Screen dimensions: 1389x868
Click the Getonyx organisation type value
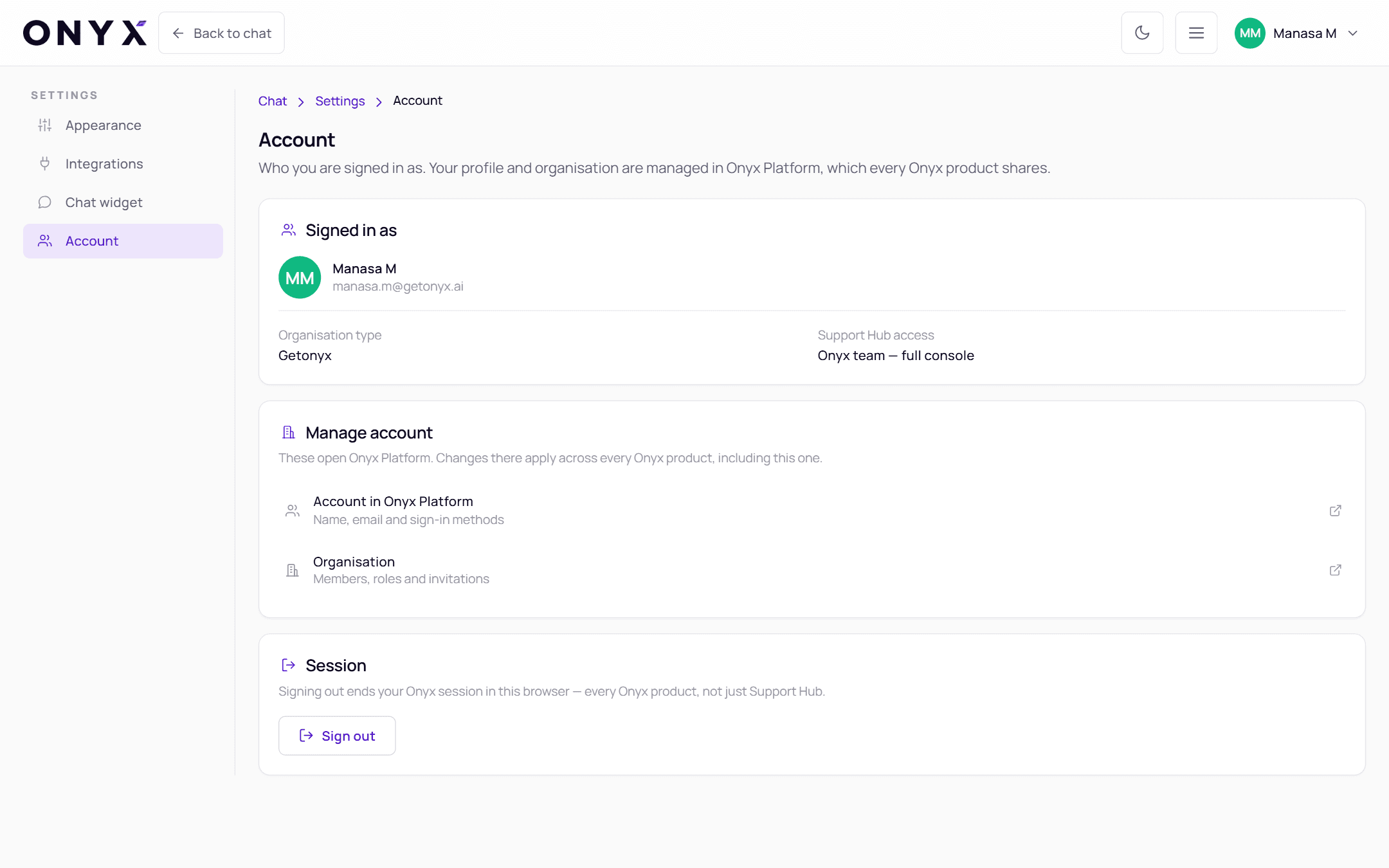[x=305, y=356]
